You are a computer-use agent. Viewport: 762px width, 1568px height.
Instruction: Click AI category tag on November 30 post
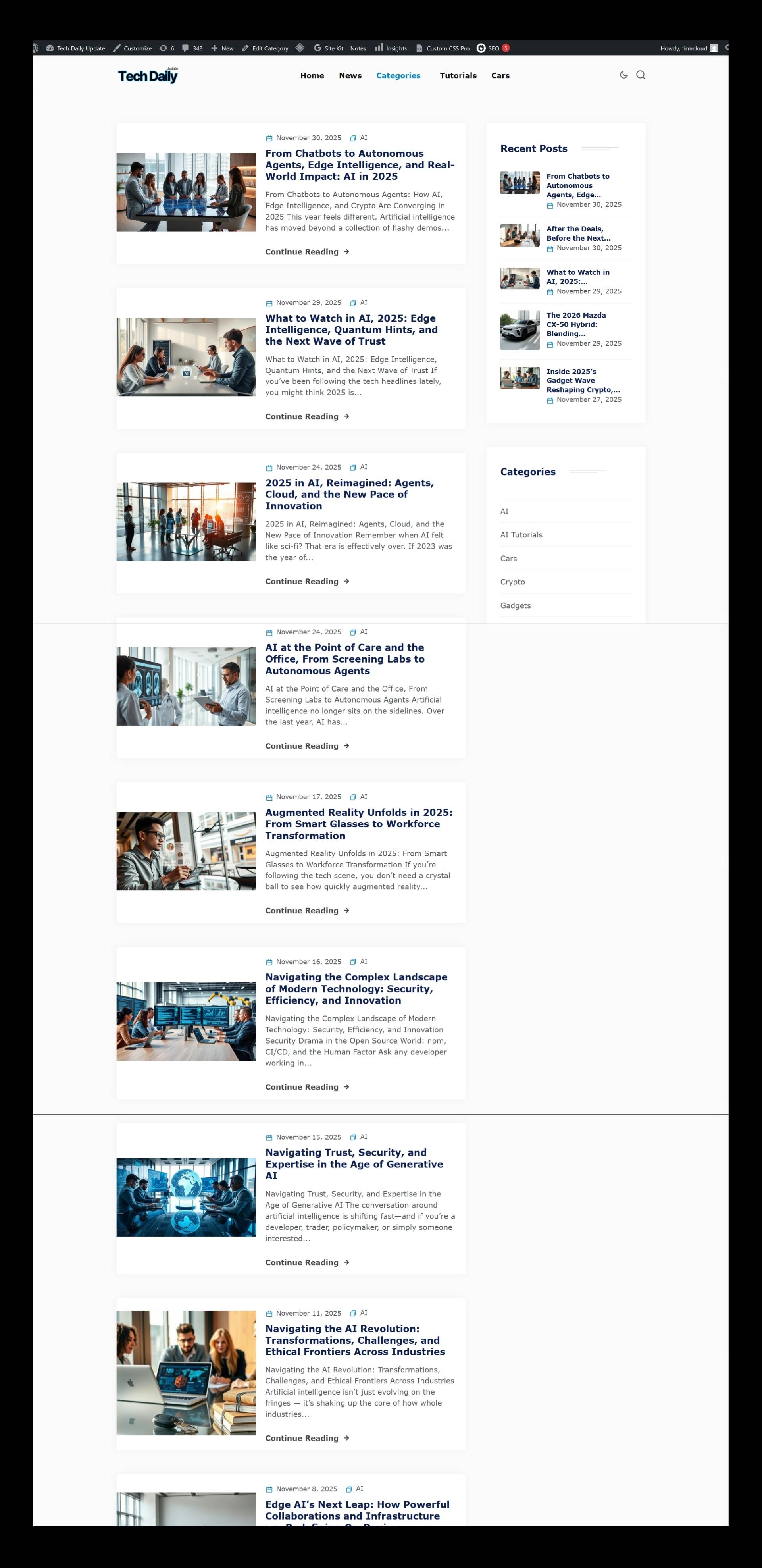(364, 138)
